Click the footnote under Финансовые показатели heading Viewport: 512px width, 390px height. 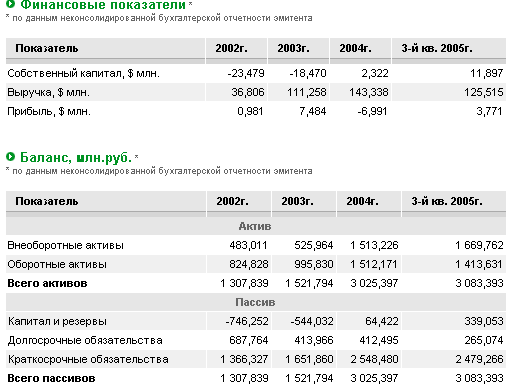pos(159,18)
